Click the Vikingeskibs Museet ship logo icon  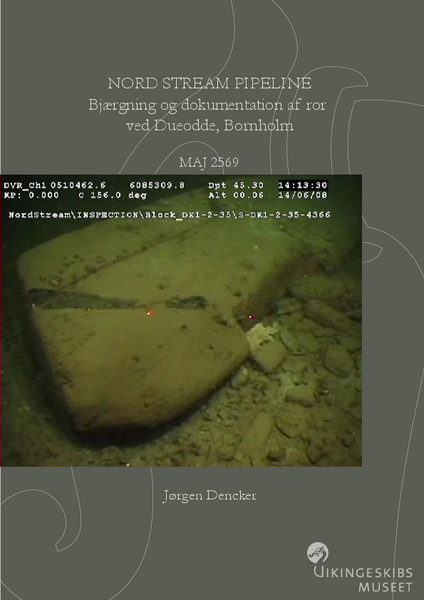click(318, 553)
